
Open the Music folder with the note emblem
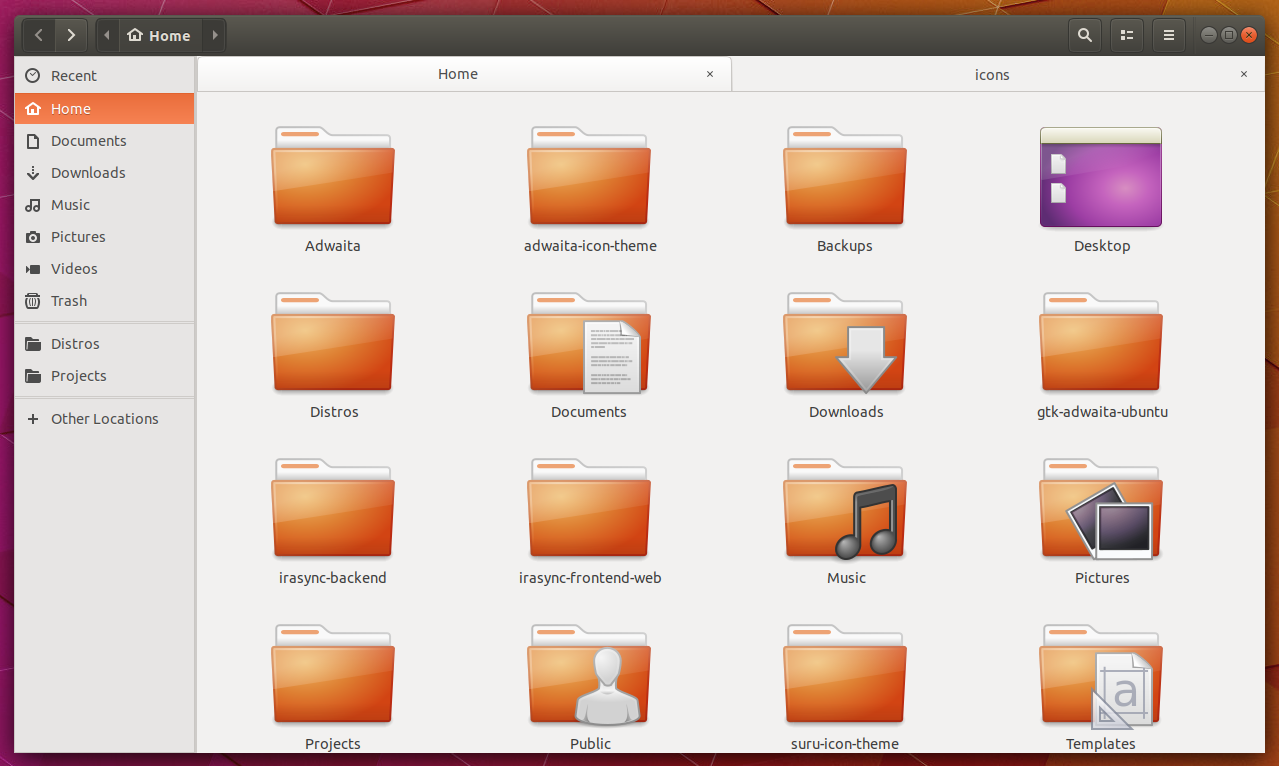(845, 508)
